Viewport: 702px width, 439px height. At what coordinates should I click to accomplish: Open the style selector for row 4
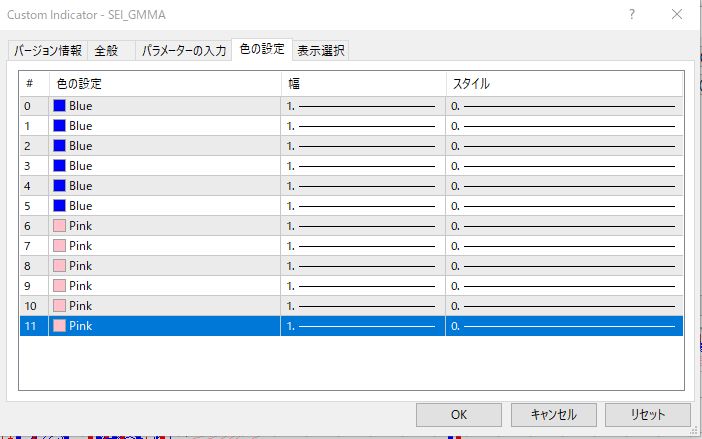coord(565,186)
